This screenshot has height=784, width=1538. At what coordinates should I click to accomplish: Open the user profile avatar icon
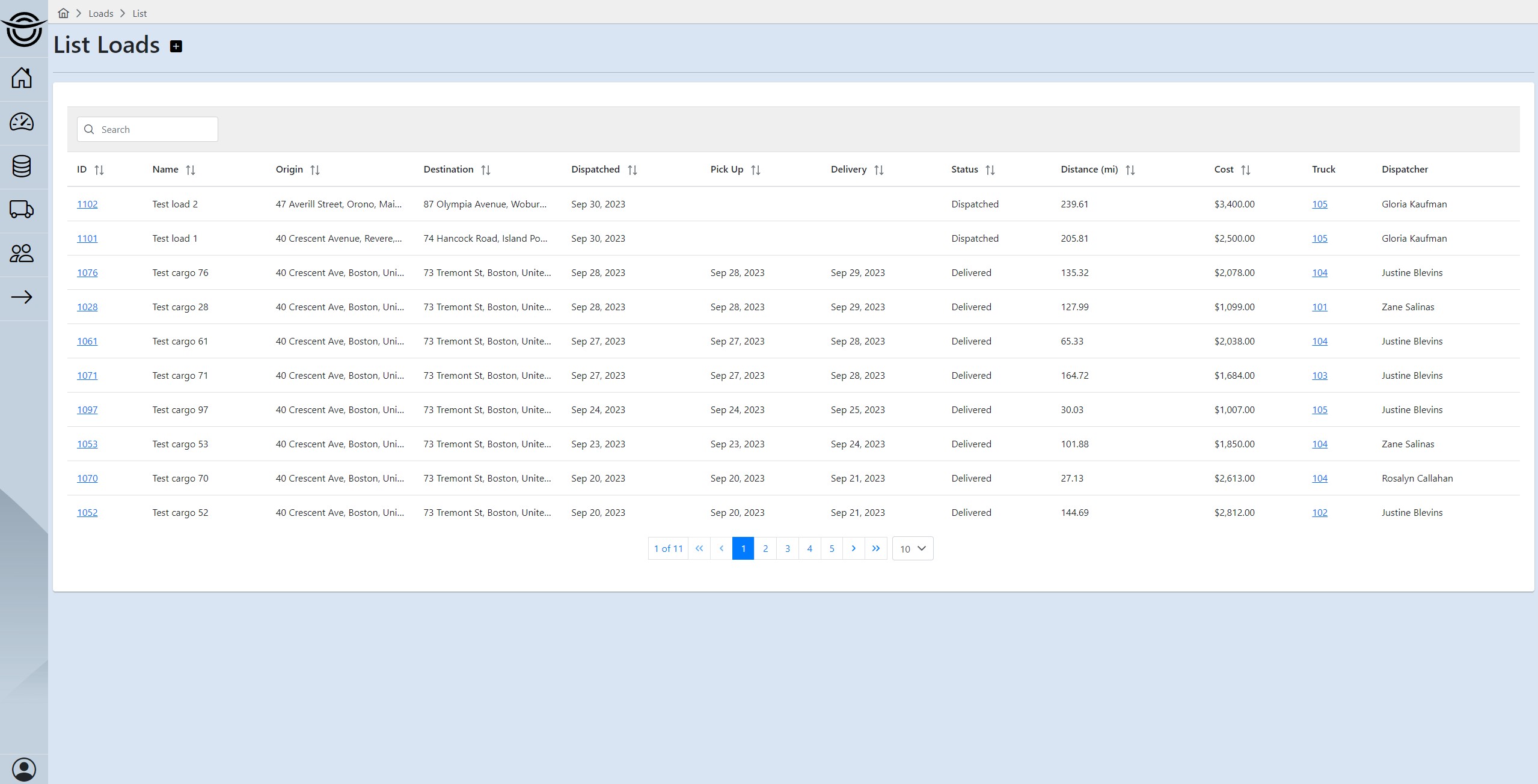point(24,769)
